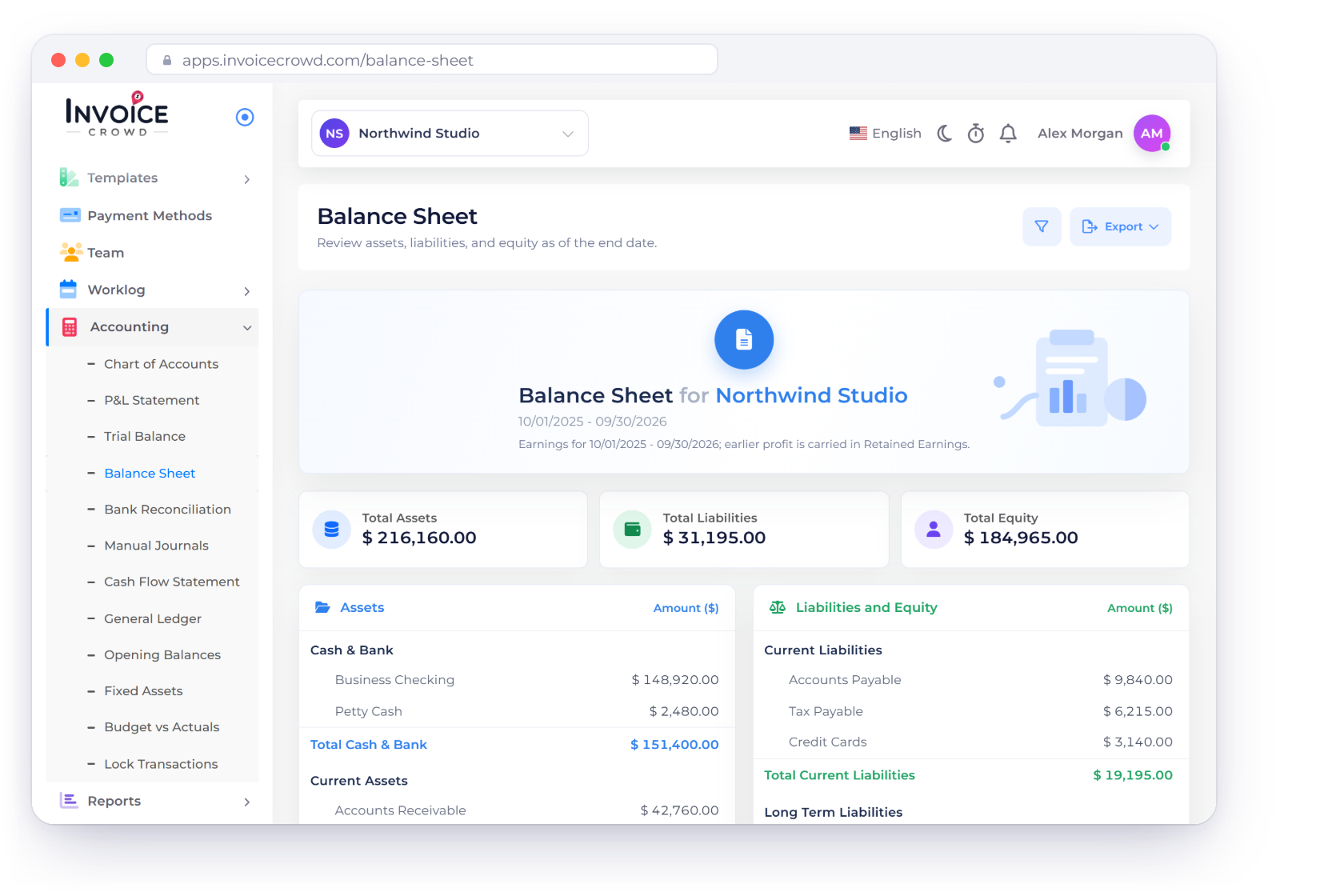
Task: Click the Liabilities and Equity scale icon
Action: point(778,607)
